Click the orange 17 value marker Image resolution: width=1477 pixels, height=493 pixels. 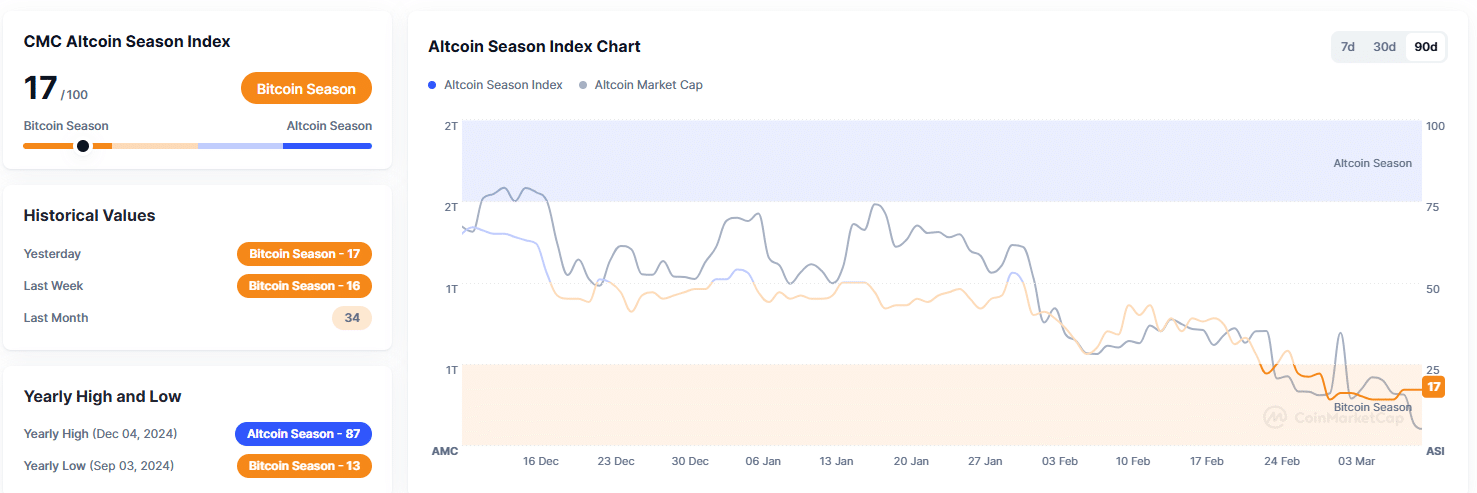coord(1433,387)
